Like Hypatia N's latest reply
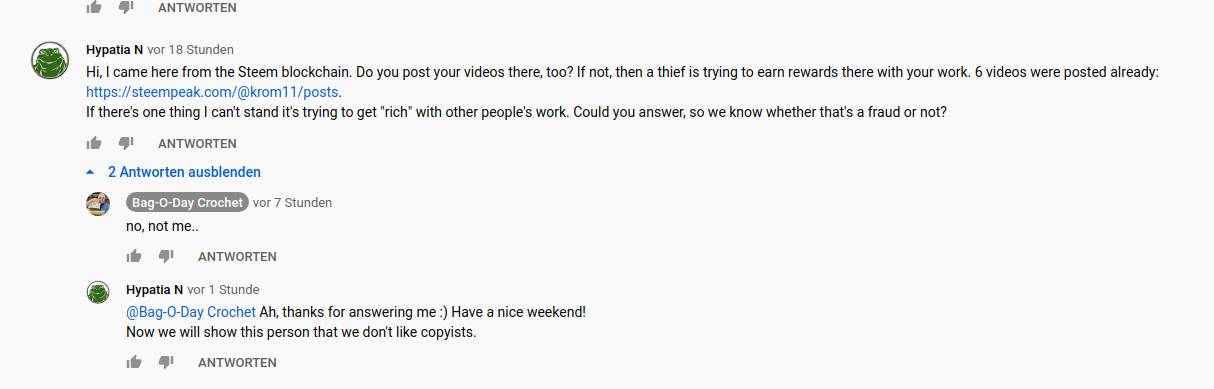 134,362
